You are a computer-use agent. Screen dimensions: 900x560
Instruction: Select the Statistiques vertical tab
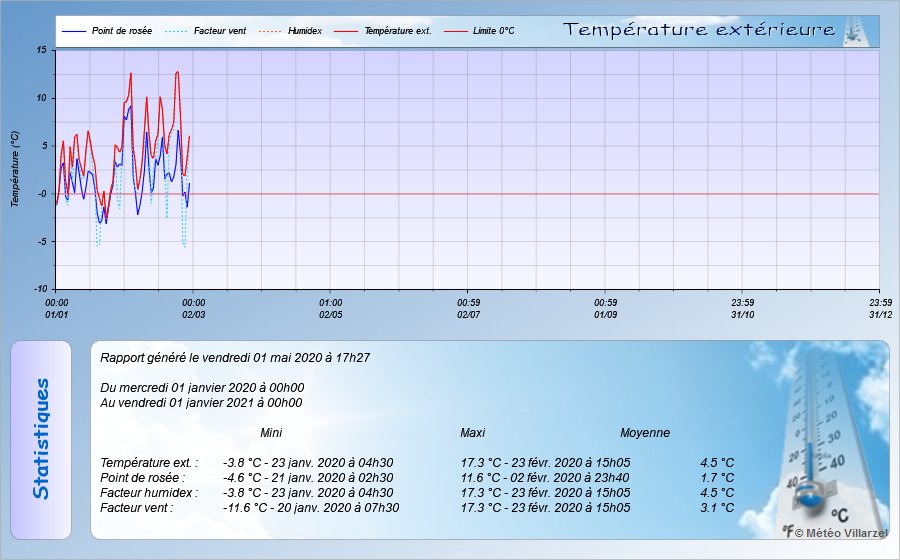(x=40, y=439)
